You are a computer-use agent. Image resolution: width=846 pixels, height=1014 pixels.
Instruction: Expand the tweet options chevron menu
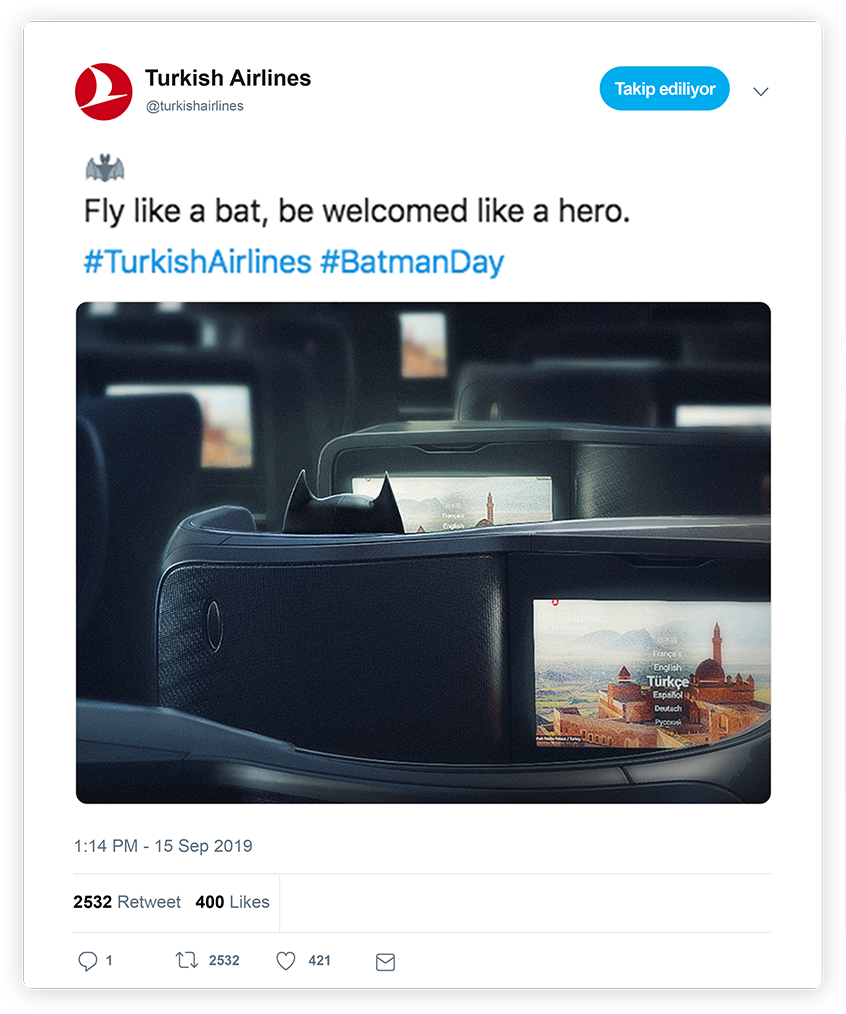(x=761, y=91)
